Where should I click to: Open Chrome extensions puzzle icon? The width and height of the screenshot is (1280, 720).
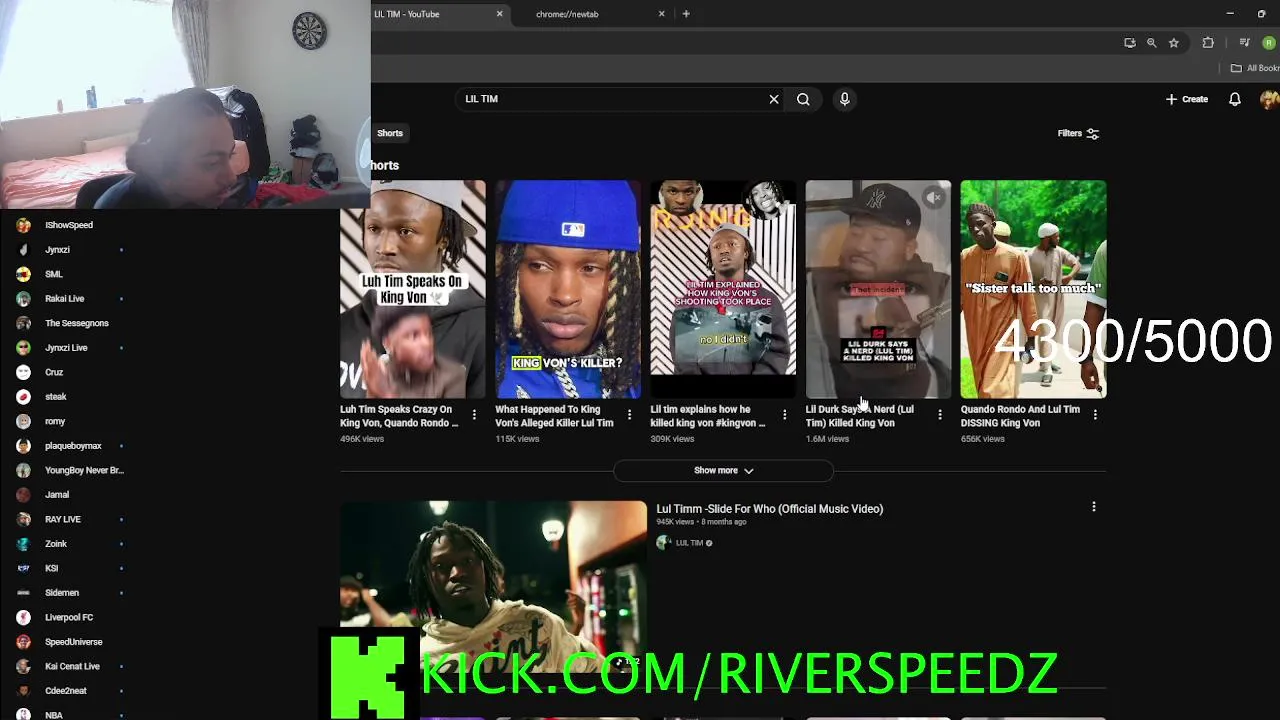tap(1208, 43)
